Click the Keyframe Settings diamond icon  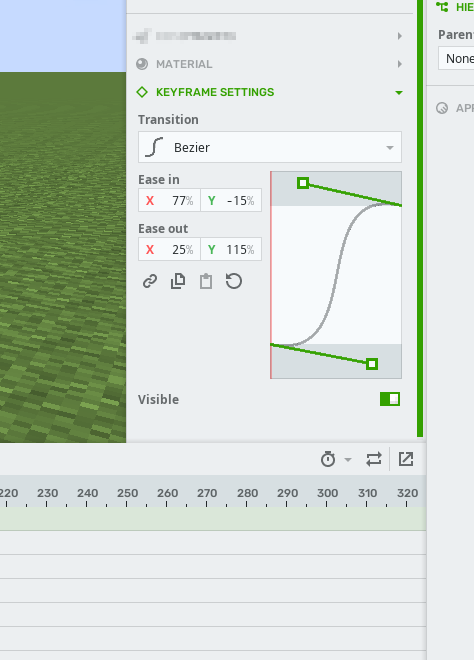coord(142,92)
